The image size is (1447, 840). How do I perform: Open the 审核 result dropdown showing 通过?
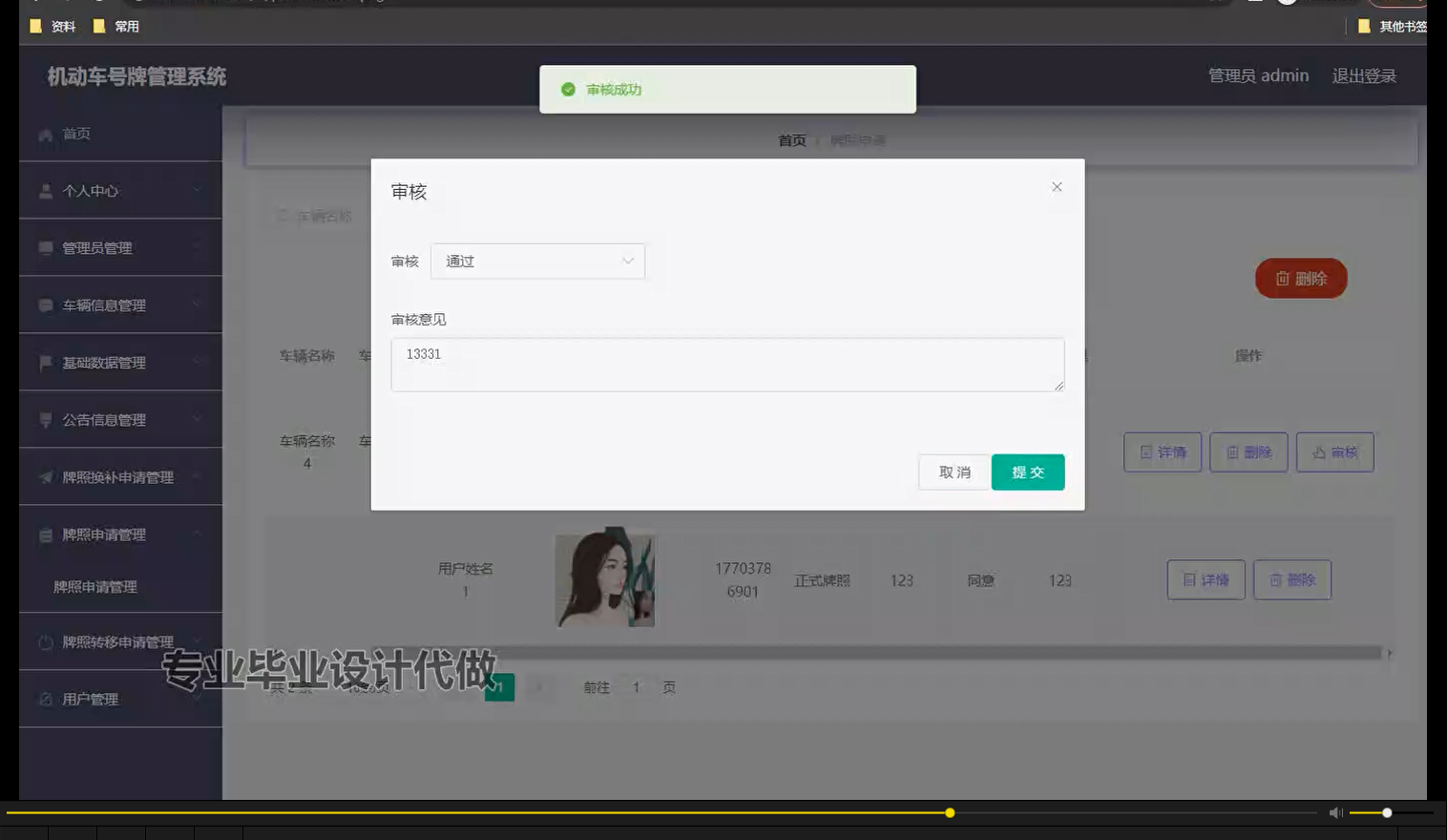537,261
